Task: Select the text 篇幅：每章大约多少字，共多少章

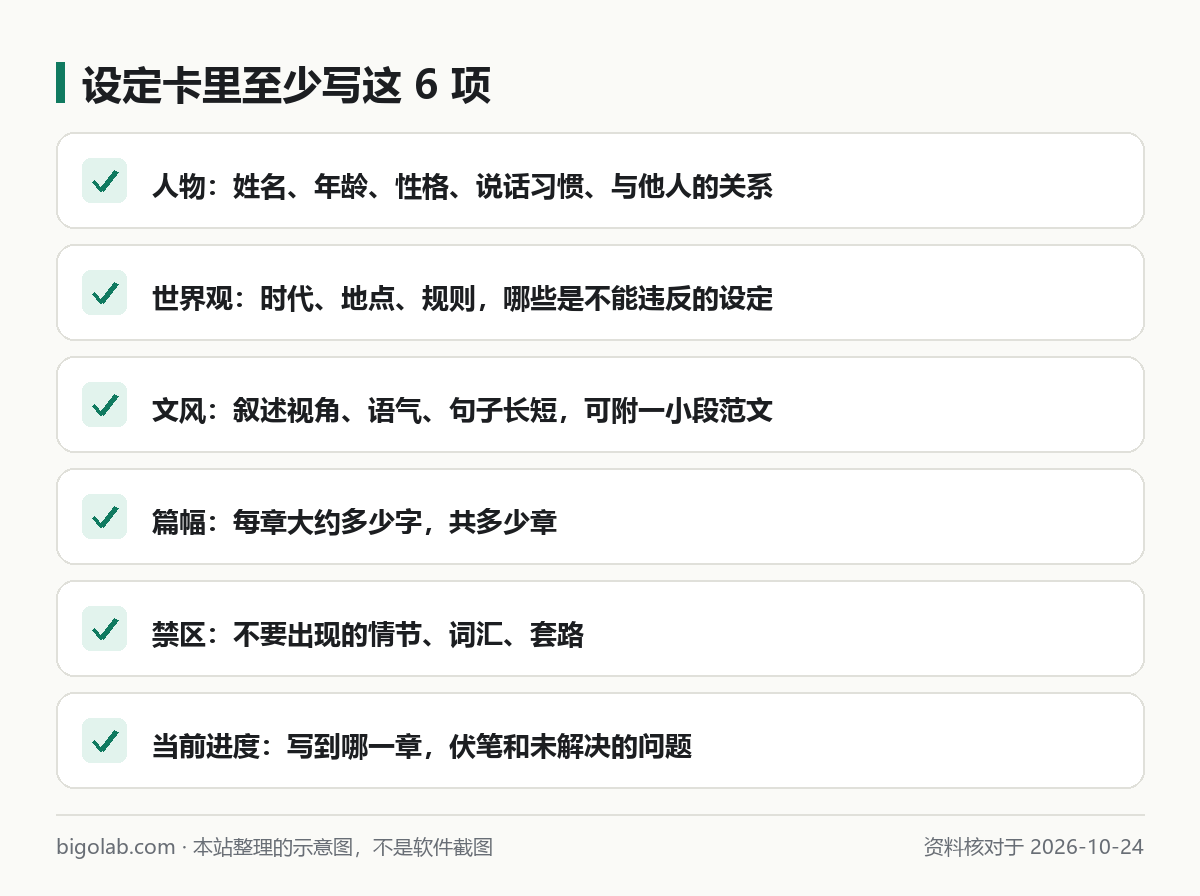Action: coord(354,523)
